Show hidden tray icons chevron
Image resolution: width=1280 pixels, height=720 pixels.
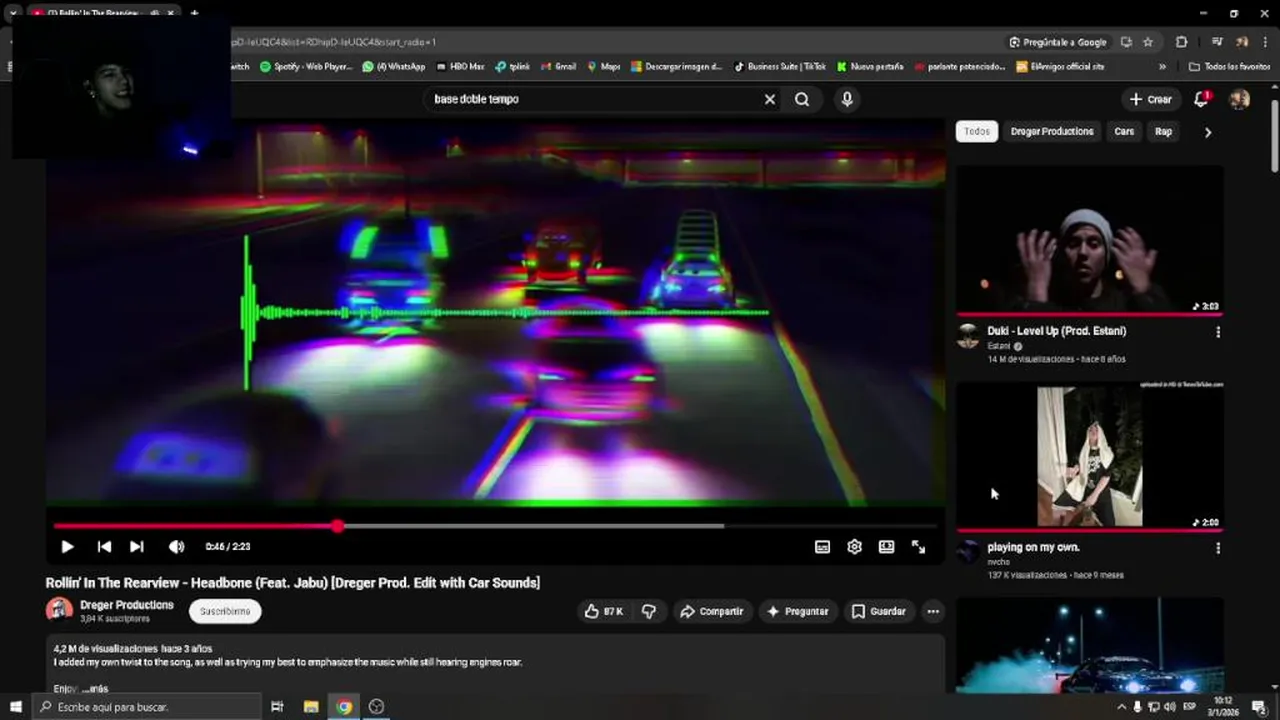pyautogui.click(x=1121, y=707)
